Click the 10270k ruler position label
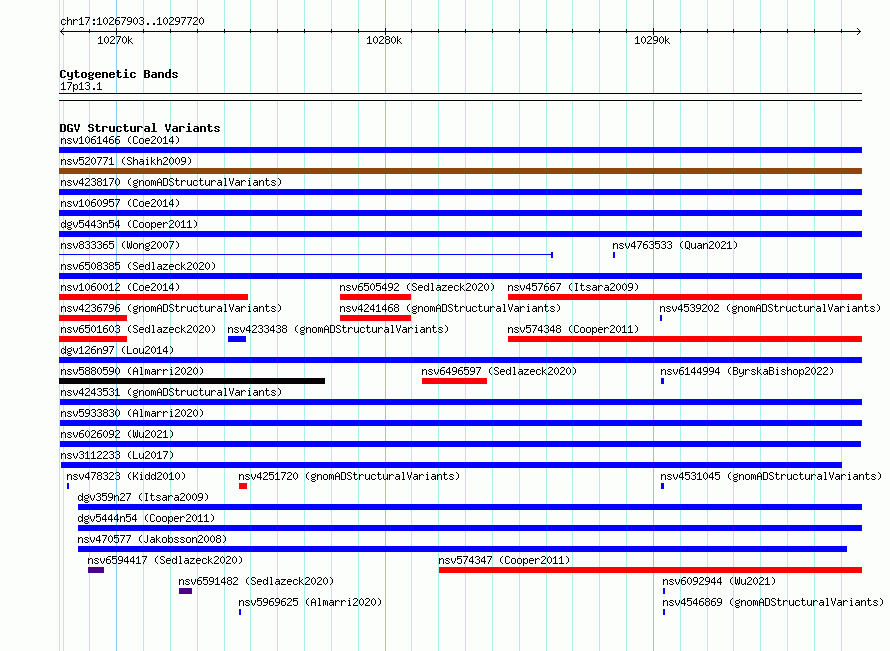The width and height of the screenshot is (890, 651). 115,40
